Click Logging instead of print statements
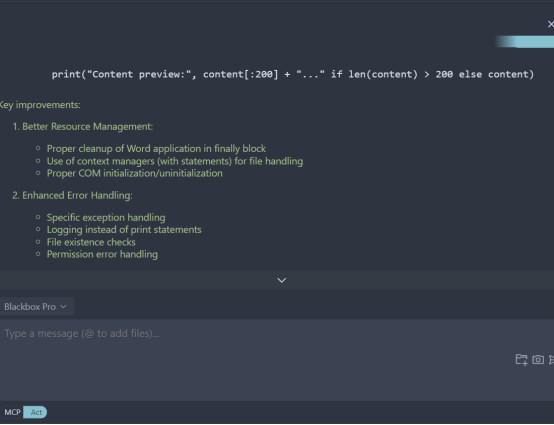This screenshot has height=425, width=554. [124, 230]
